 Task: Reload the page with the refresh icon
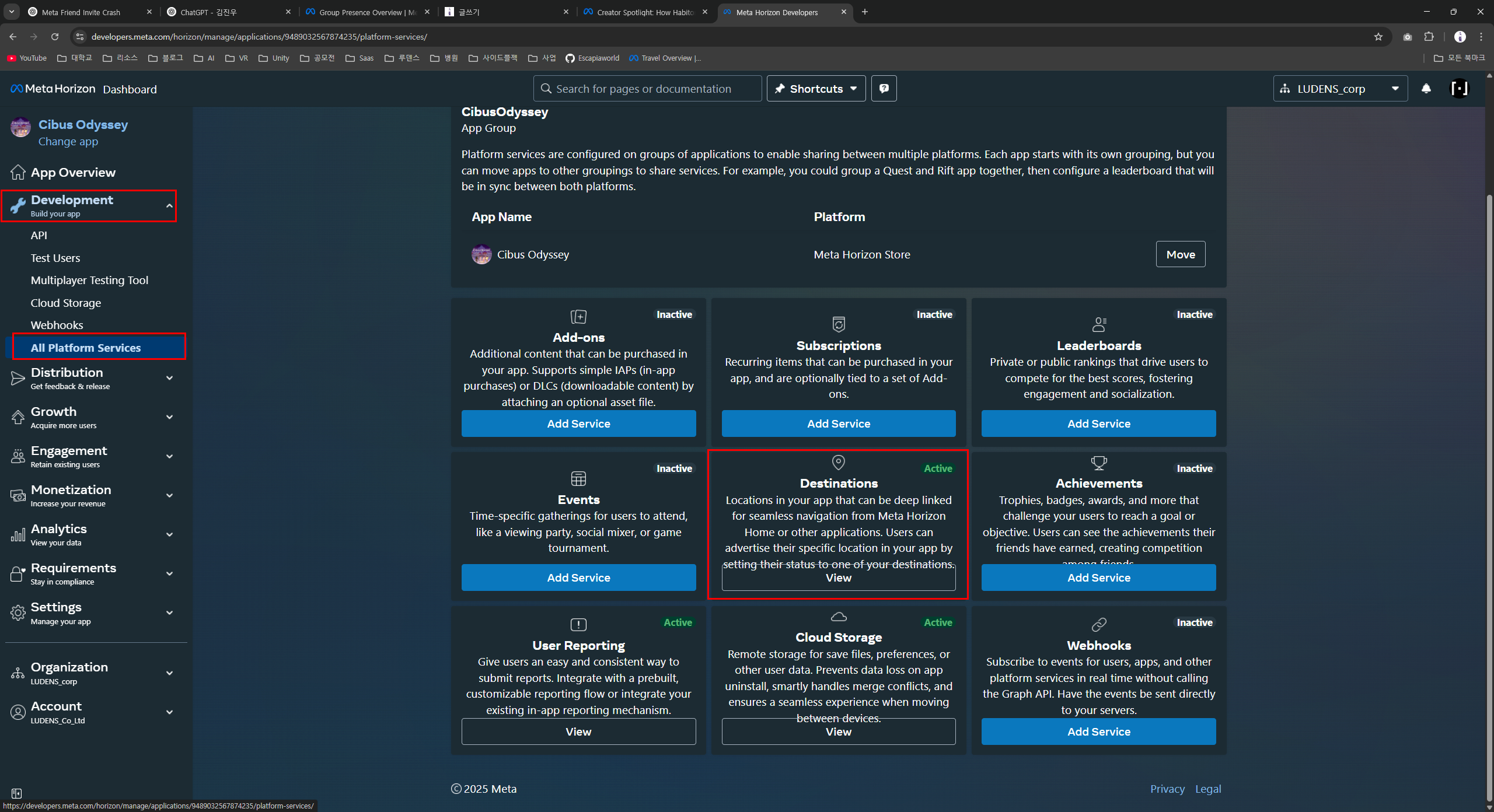point(55,37)
